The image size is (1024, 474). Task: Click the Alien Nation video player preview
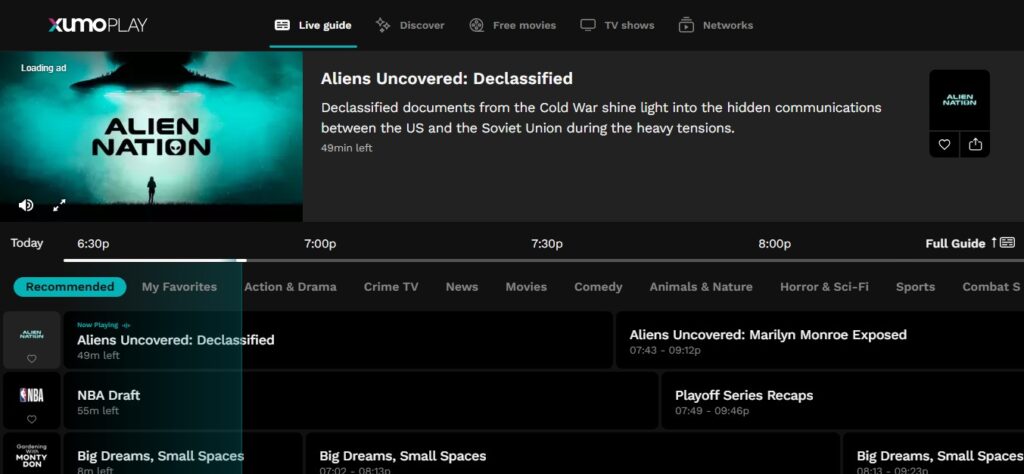click(151, 136)
